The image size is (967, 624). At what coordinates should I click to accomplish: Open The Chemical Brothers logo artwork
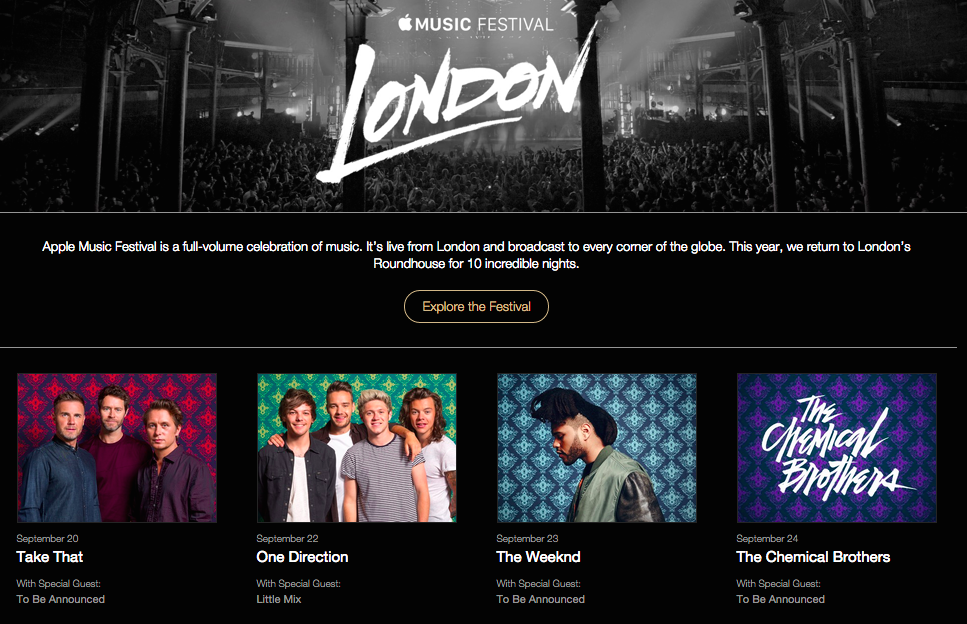837,447
